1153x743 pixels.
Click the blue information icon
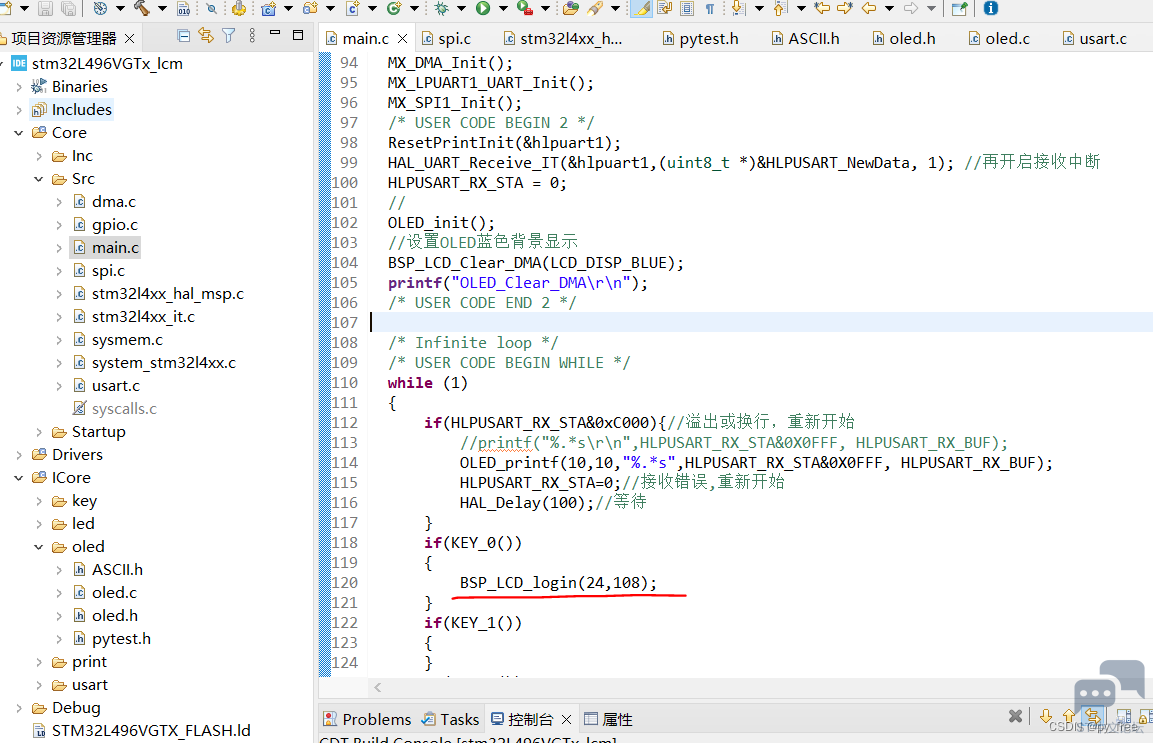coord(990,8)
